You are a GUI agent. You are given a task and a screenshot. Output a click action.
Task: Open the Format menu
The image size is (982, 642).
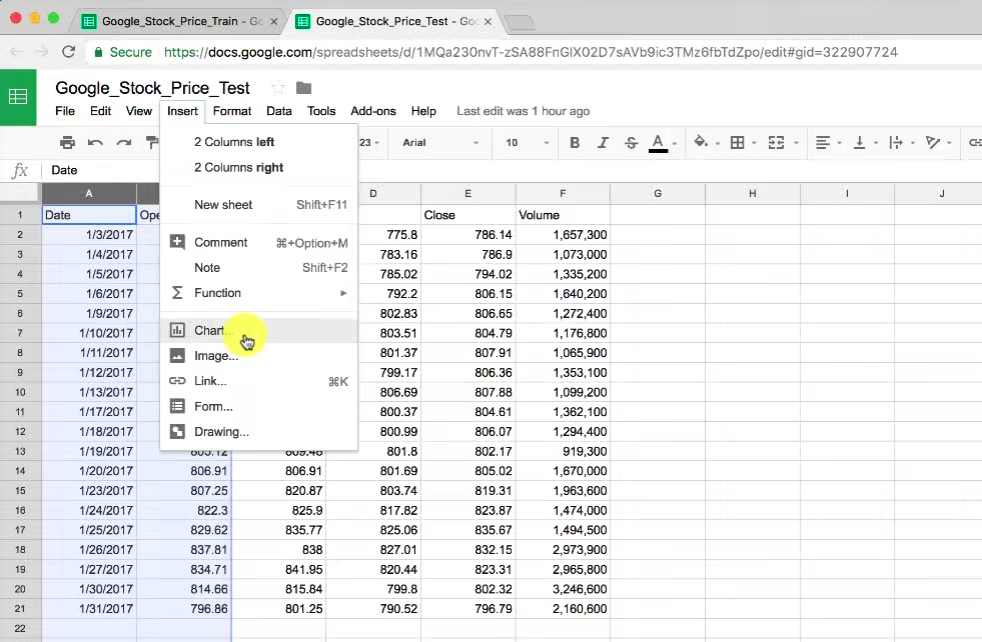pos(232,111)
